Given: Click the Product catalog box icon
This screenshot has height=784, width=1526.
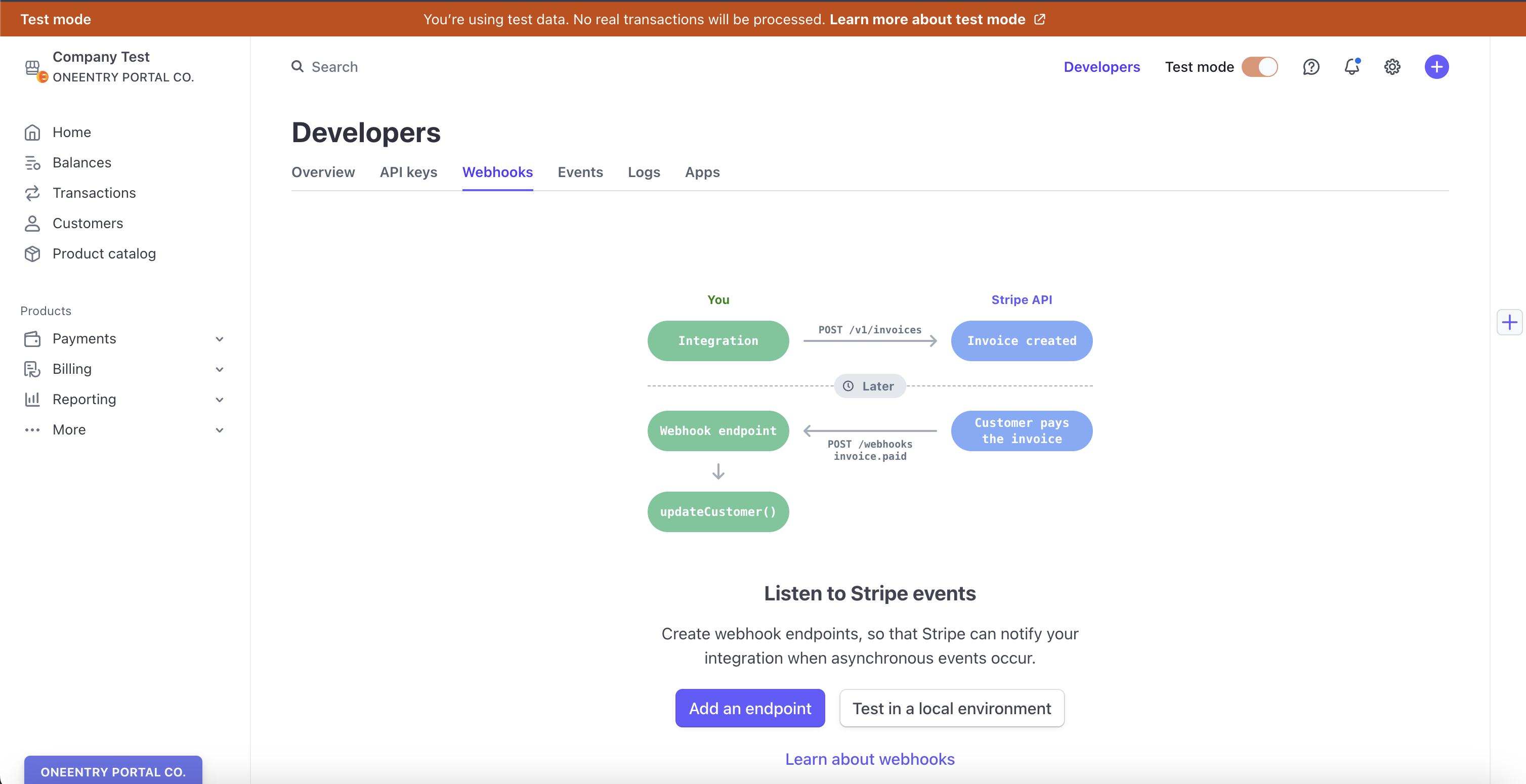Looking at the screenshot, I should pyautogui.click(x=32, y=253).
